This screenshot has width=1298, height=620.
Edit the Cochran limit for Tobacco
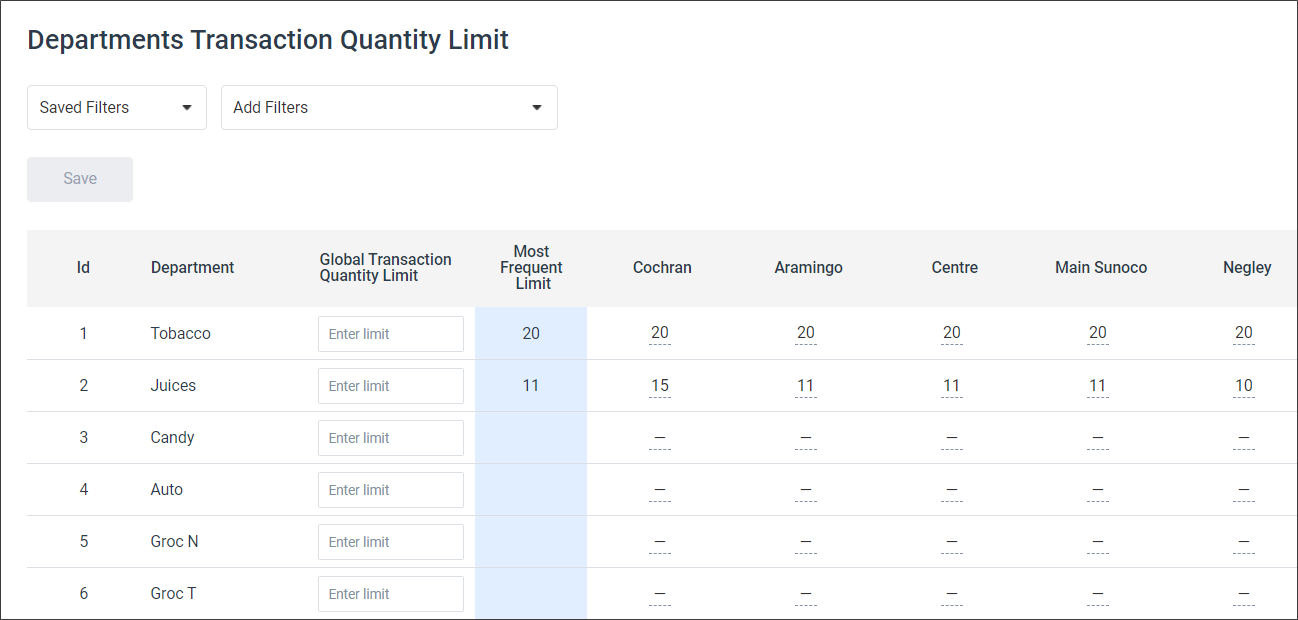coord(660,333)
